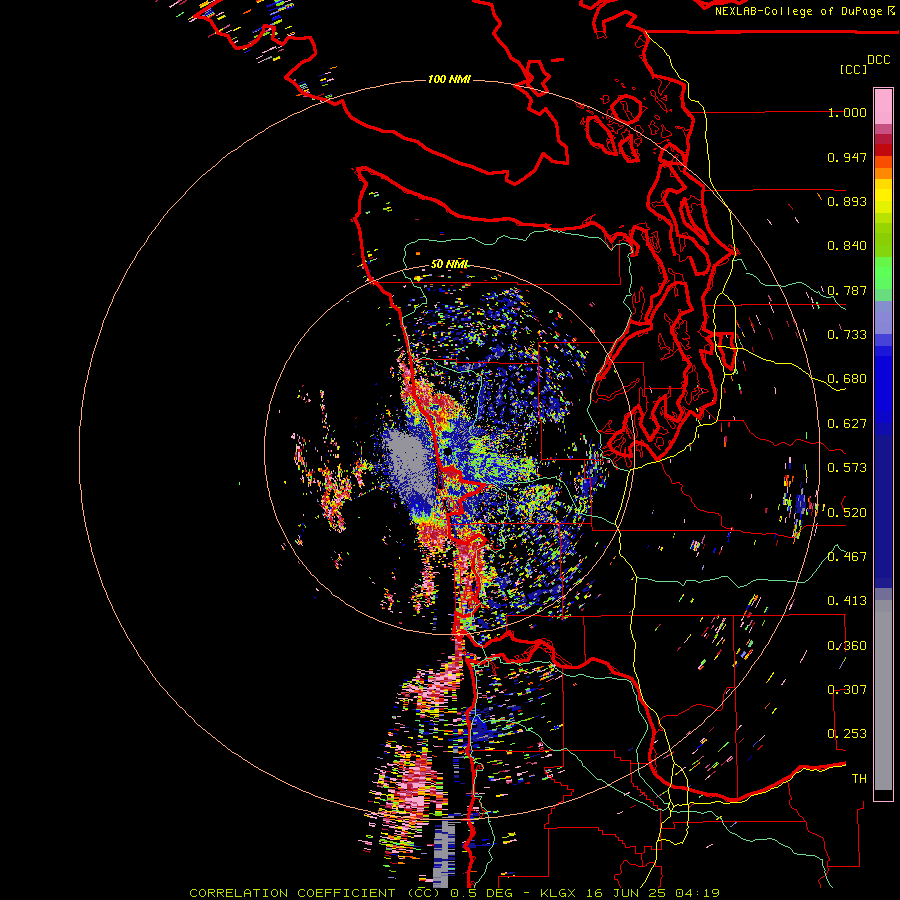Select the 50 NMI range ring label
900x900 pixels.
click(449, 264)
